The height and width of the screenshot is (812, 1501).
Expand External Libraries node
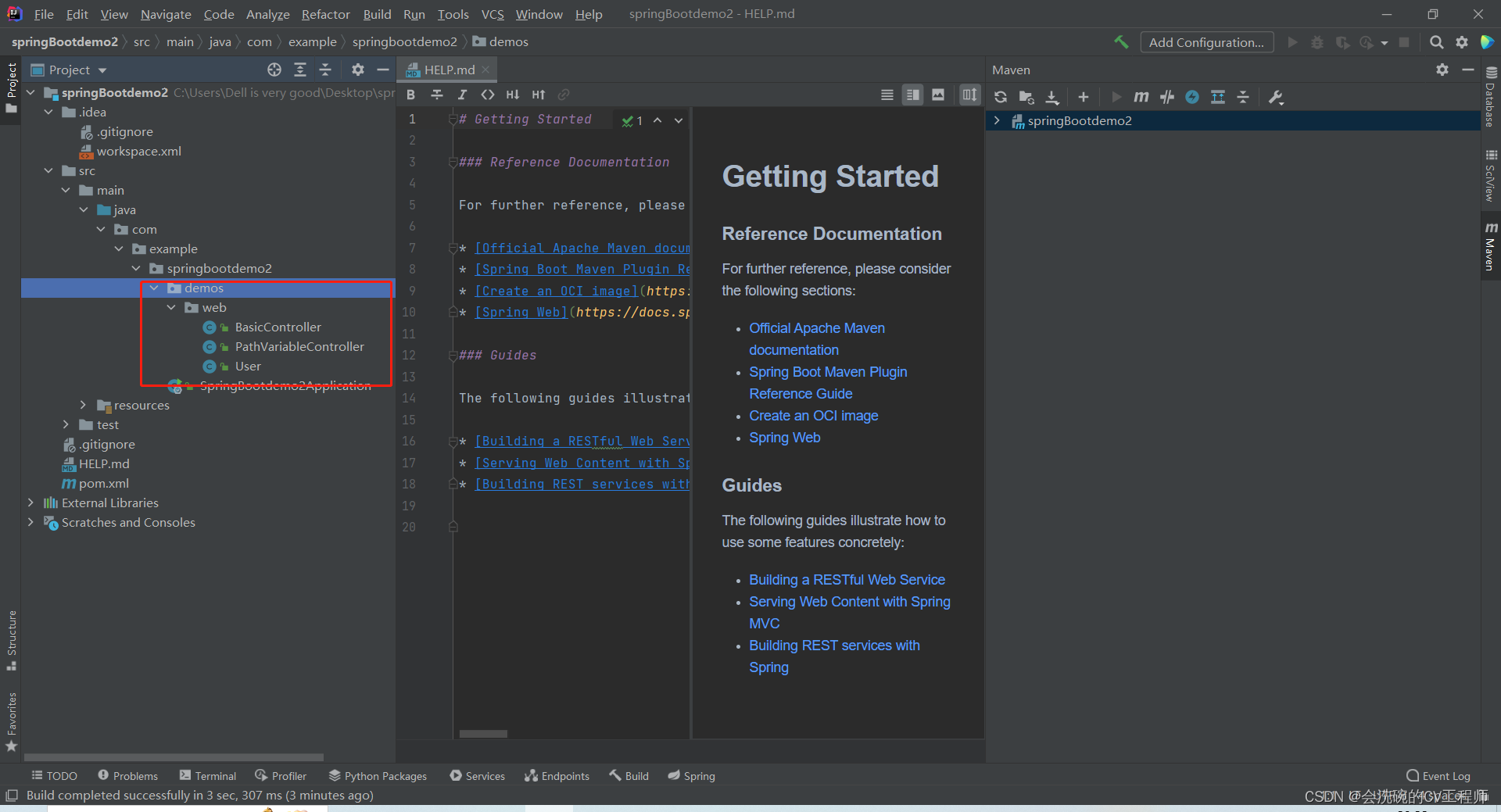(x=30, y=503)
